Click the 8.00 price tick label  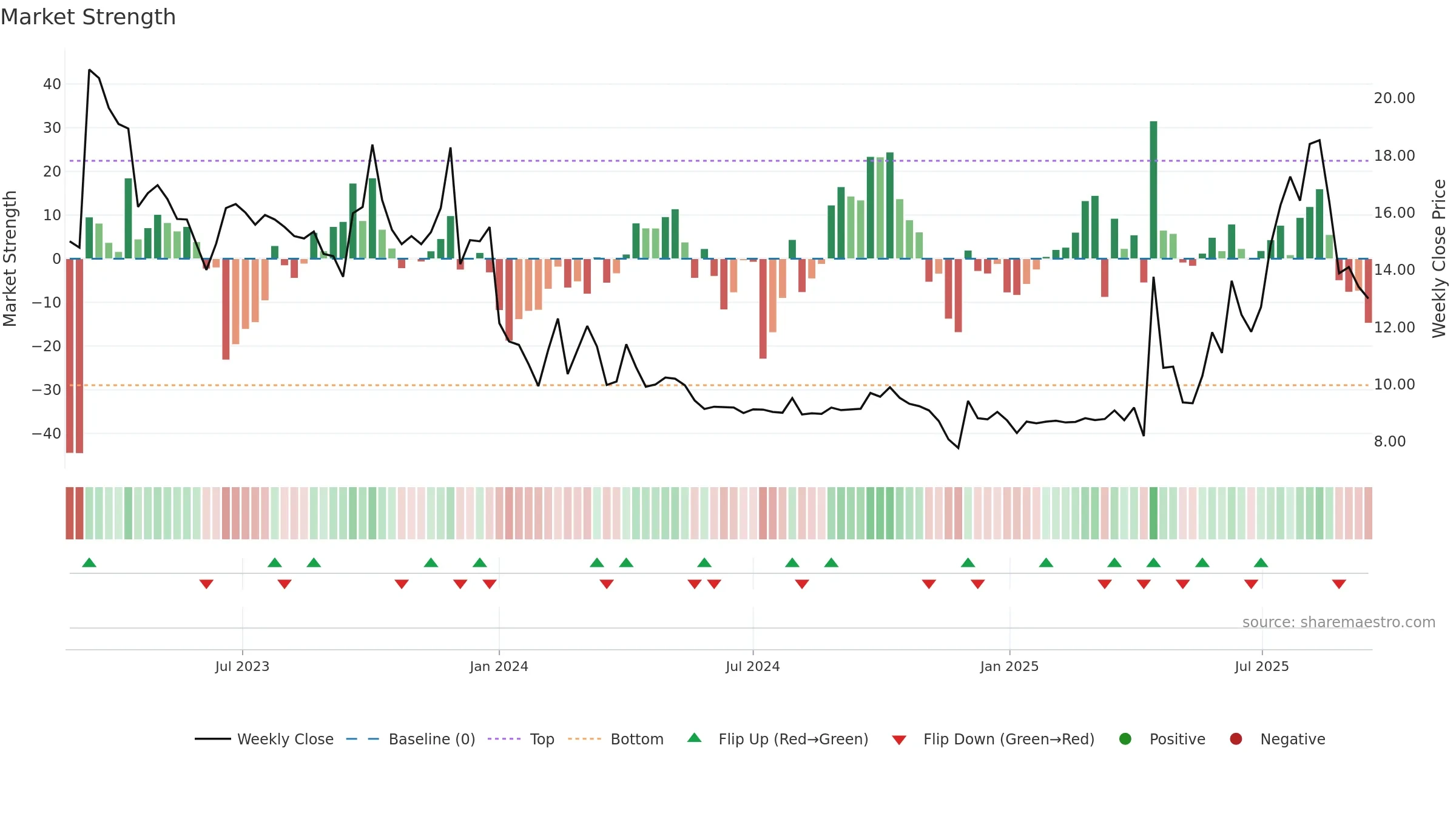point(1390,442)
